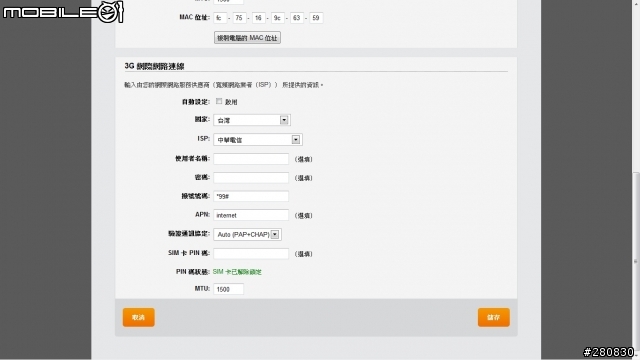Click the first MAC address field 'fc'
The width and height of the screenshot is (640, 360).
click(220, 18)
